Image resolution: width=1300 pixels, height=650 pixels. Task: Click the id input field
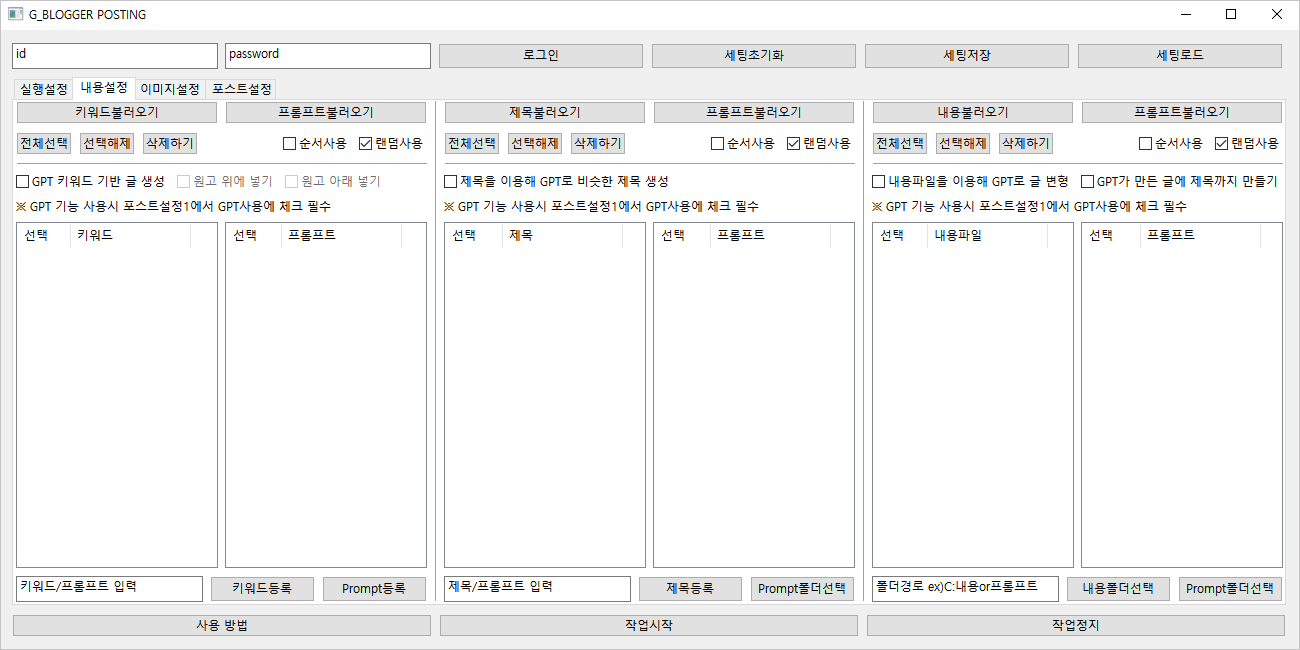coord(115,56)
